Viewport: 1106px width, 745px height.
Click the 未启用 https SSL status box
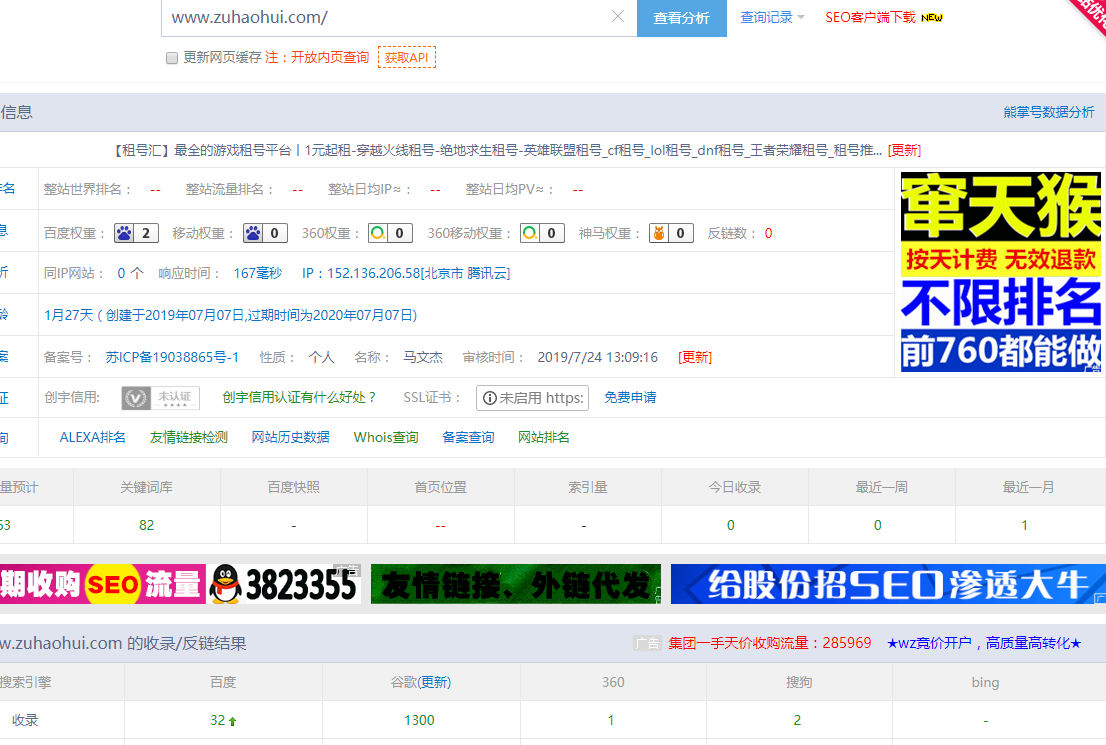tap(533, 398)
